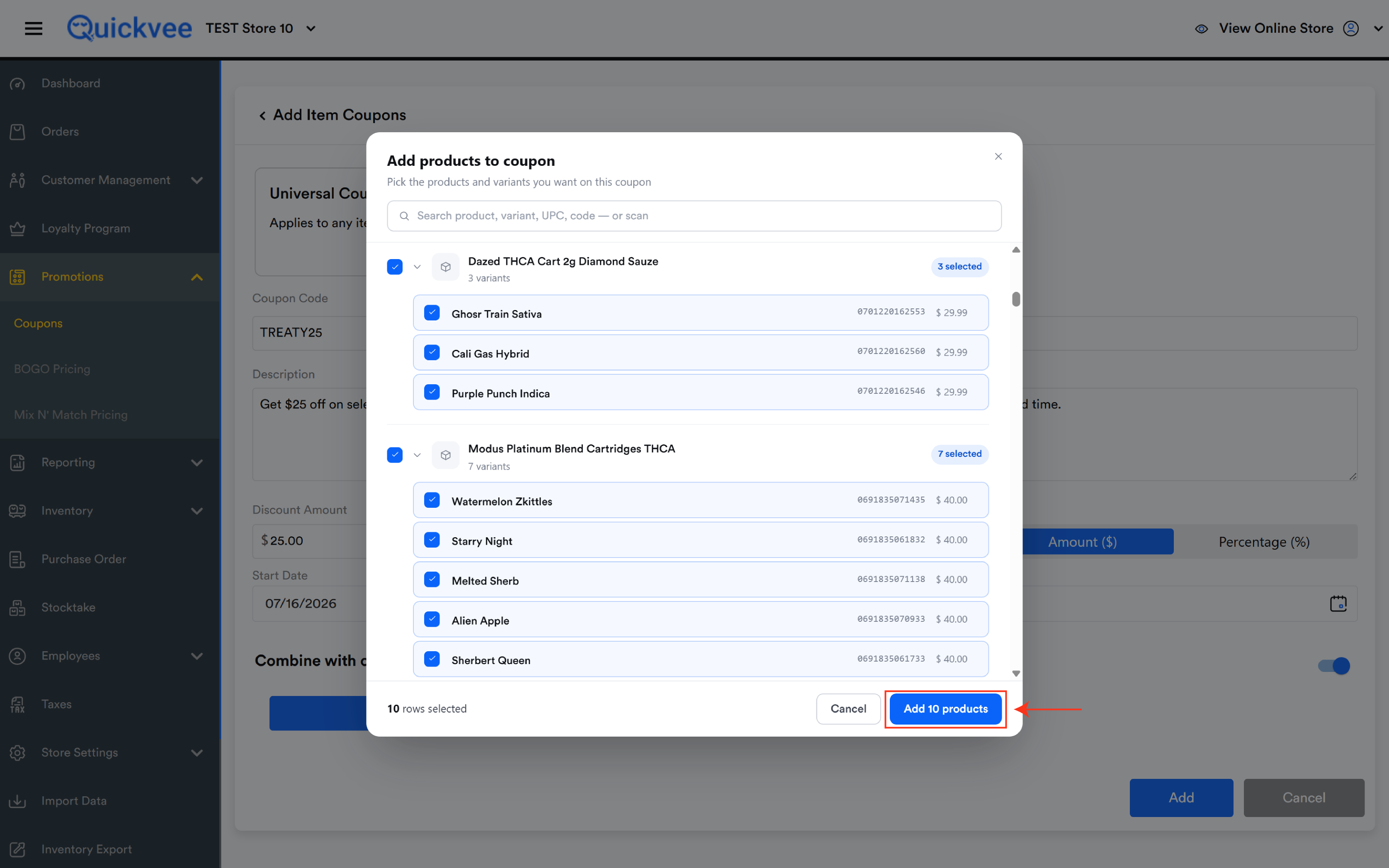Click the dialog list scrollbar thumb

pyautogui.click(x=1016, y=299)
